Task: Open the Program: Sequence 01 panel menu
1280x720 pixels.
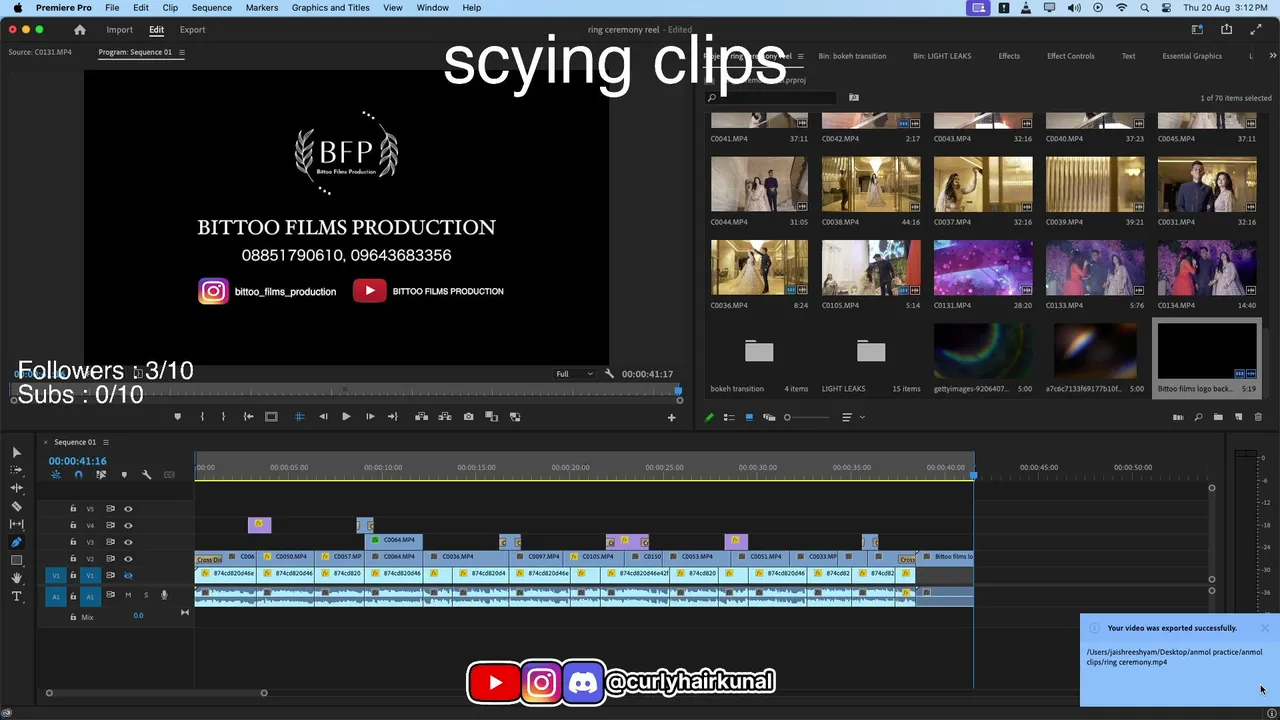Action: [181, 52]
